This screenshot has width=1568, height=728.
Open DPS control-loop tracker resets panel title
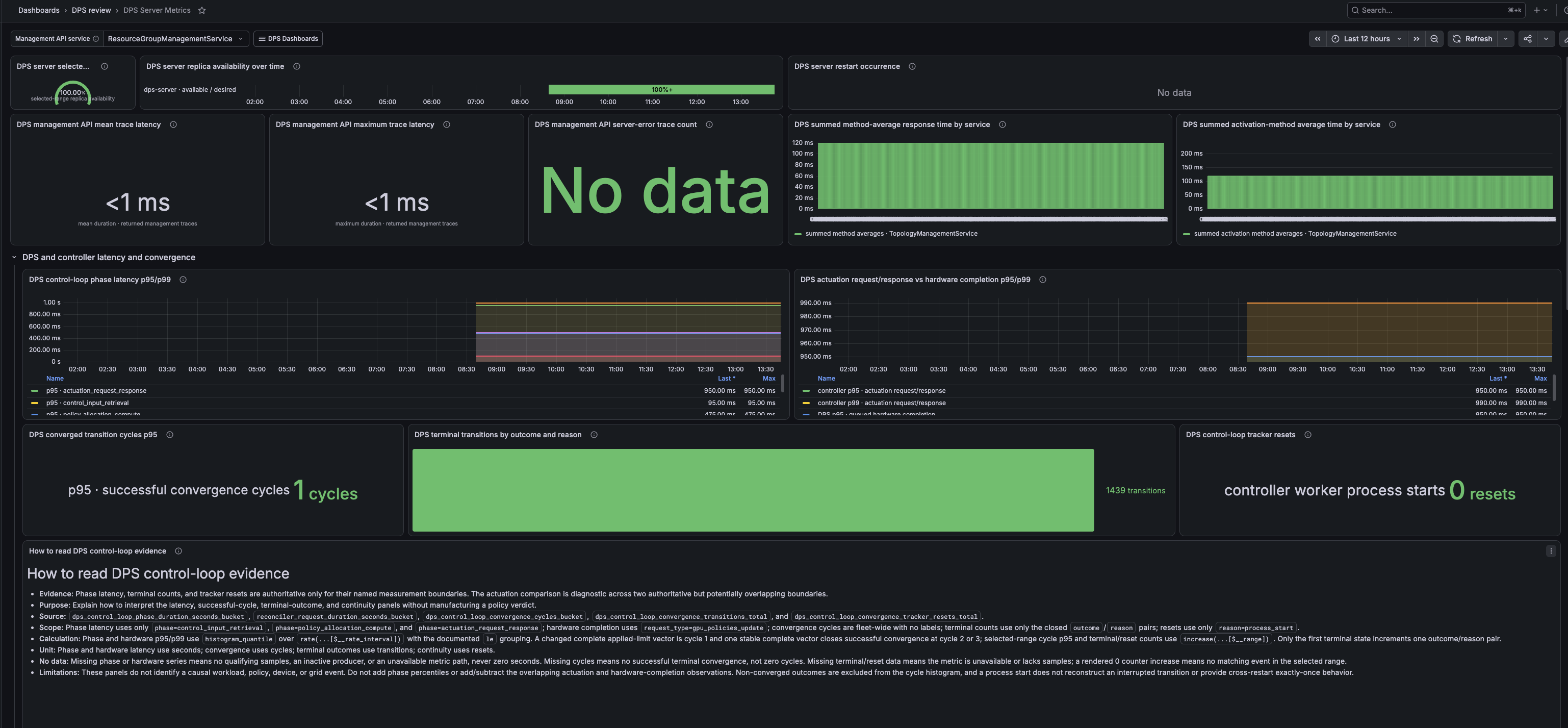click(1240, 435)
